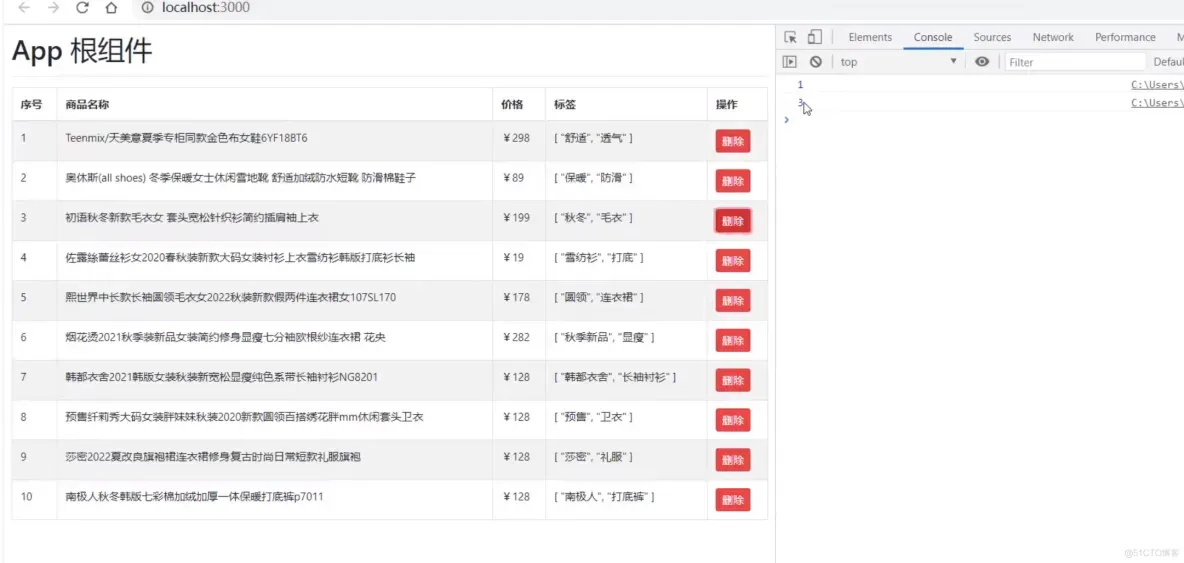
Task: Click source link for console log 1
Action: pos(1157,85)
